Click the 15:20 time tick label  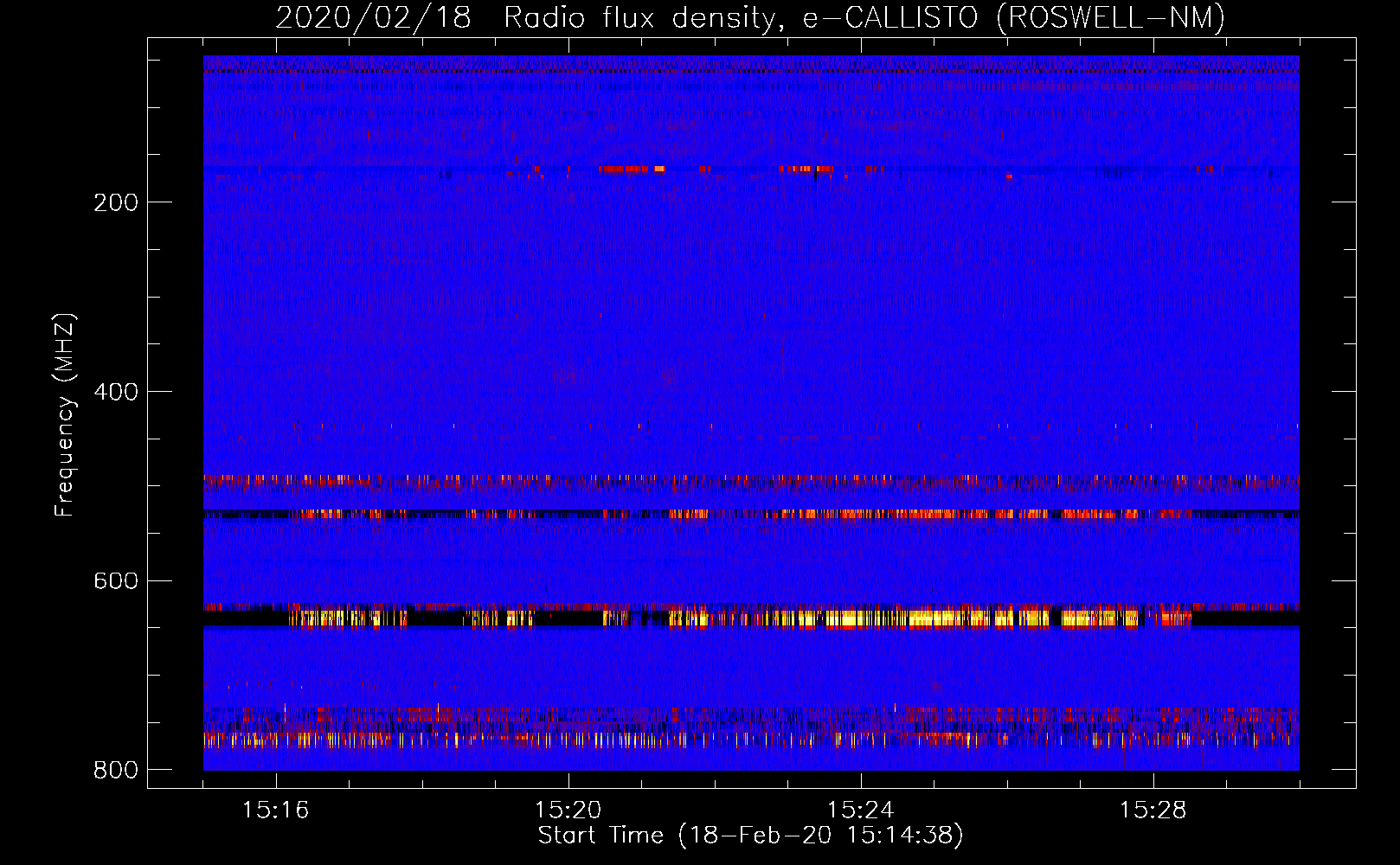(x=568, y=811)
